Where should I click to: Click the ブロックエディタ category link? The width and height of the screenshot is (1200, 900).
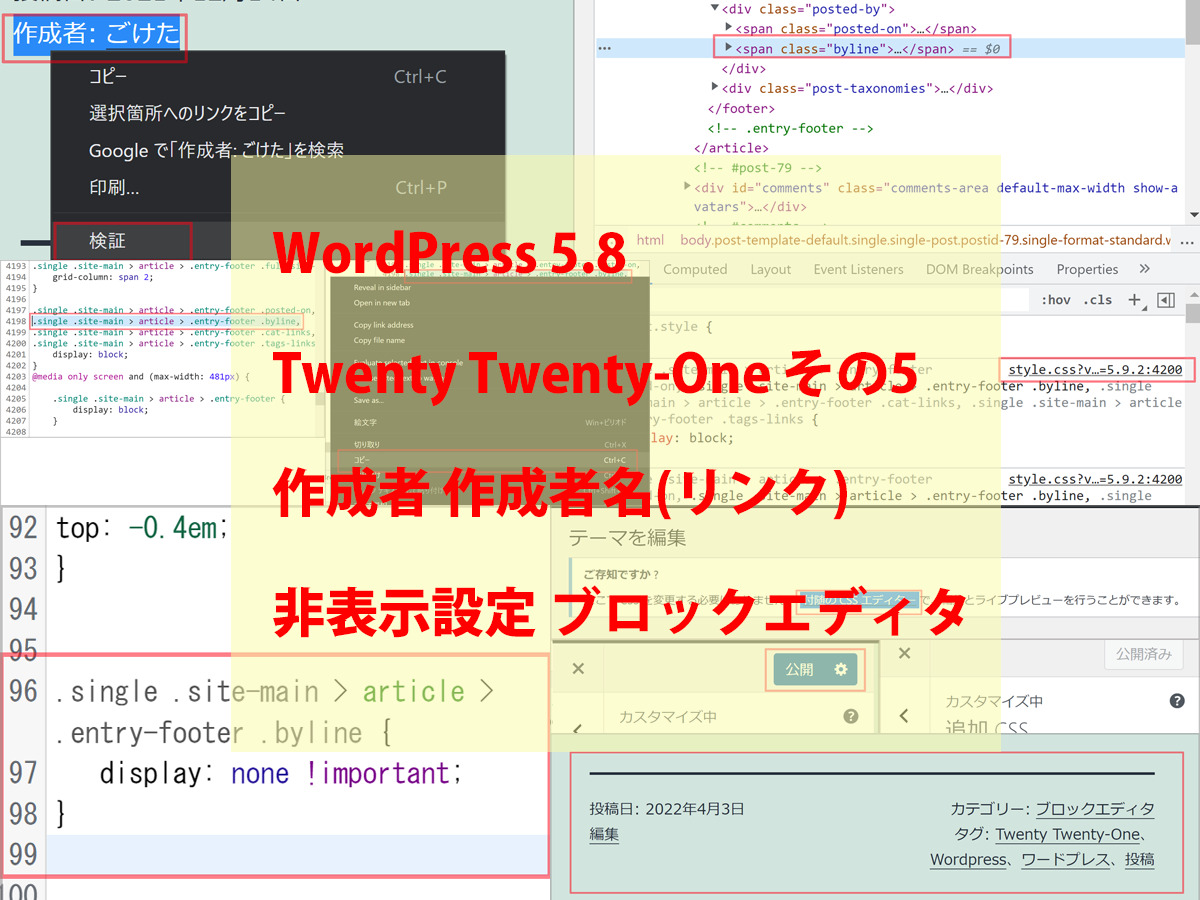[x=1094, y=809]
